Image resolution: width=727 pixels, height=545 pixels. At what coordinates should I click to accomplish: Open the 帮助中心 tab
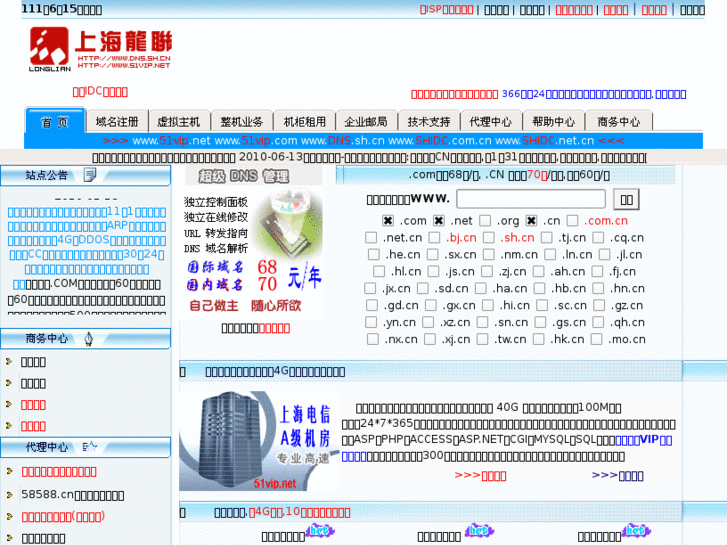pos(554,122)
